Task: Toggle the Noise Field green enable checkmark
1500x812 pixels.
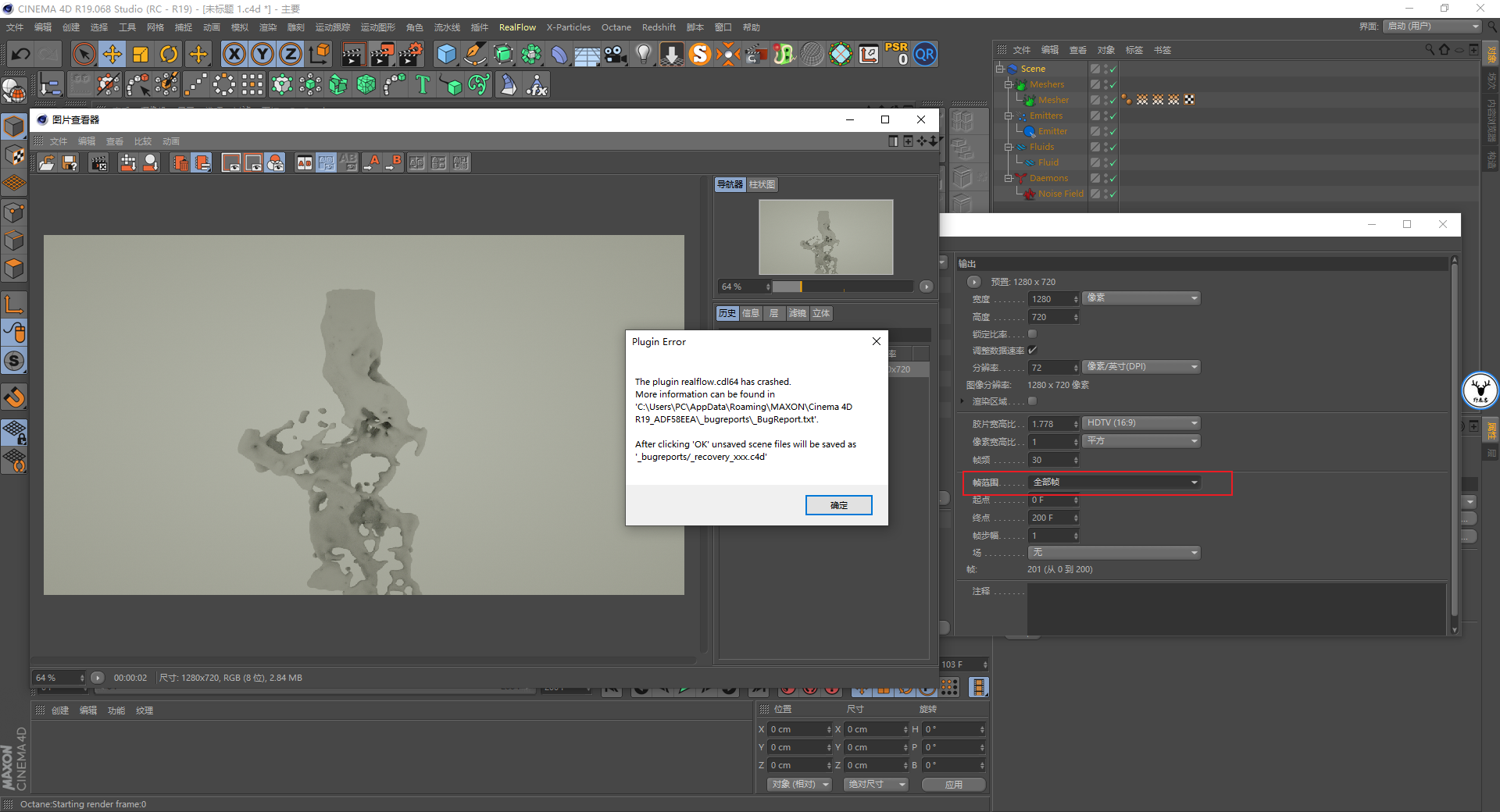Action: pos(1112,194)
